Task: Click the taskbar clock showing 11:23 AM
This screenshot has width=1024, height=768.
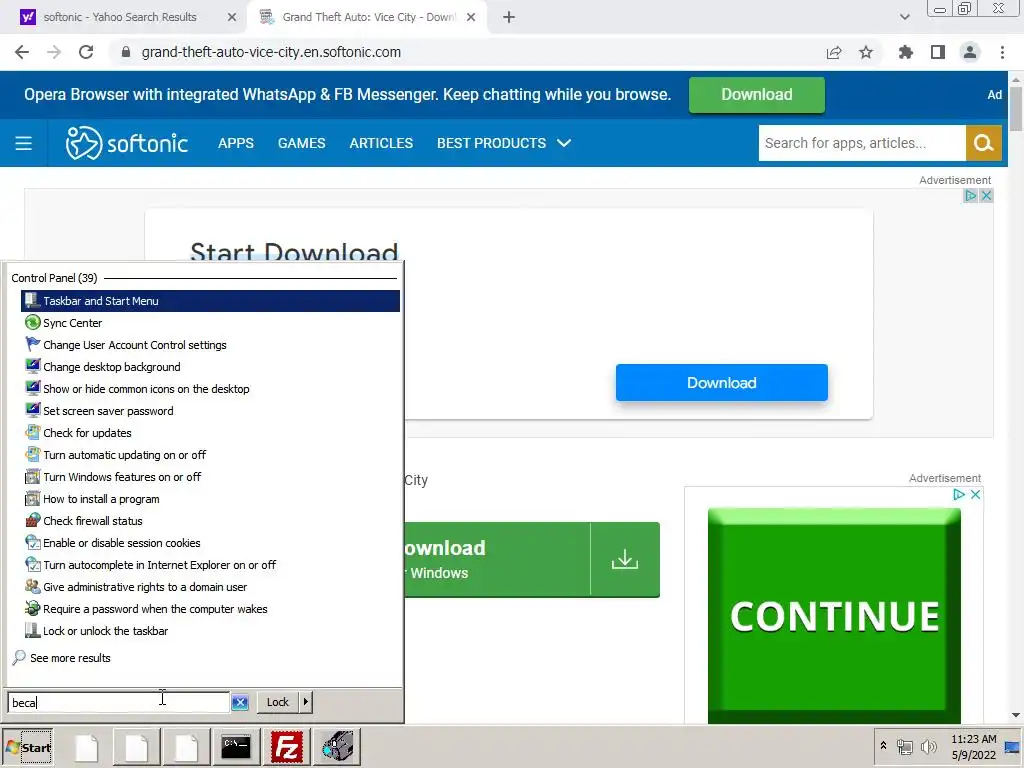Action: 973,746
